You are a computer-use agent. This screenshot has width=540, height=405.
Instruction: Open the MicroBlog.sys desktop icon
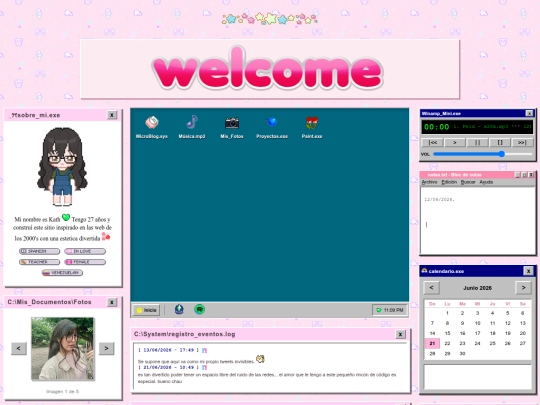152,127
